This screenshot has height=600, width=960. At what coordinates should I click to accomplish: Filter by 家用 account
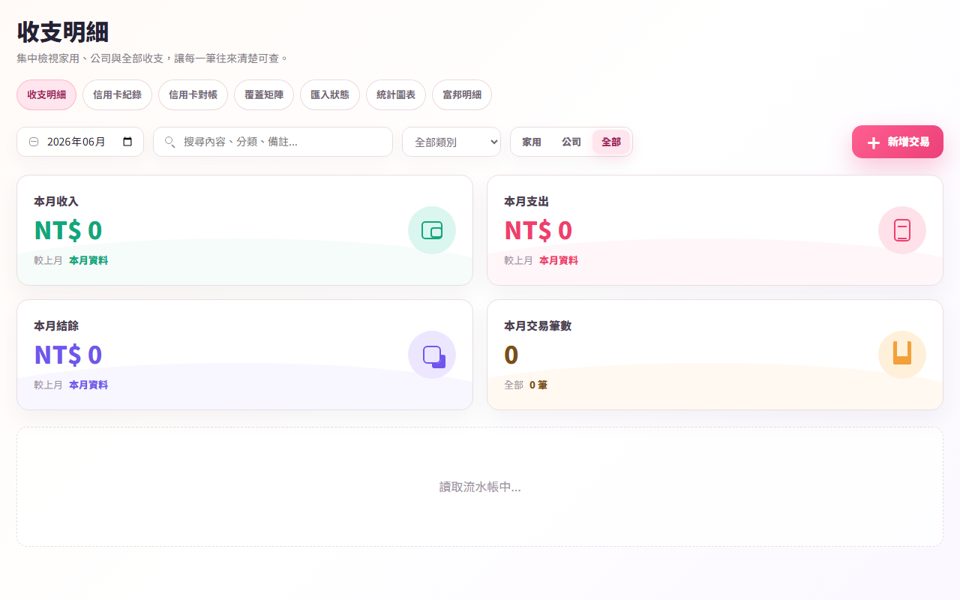(x=531, y=142)
